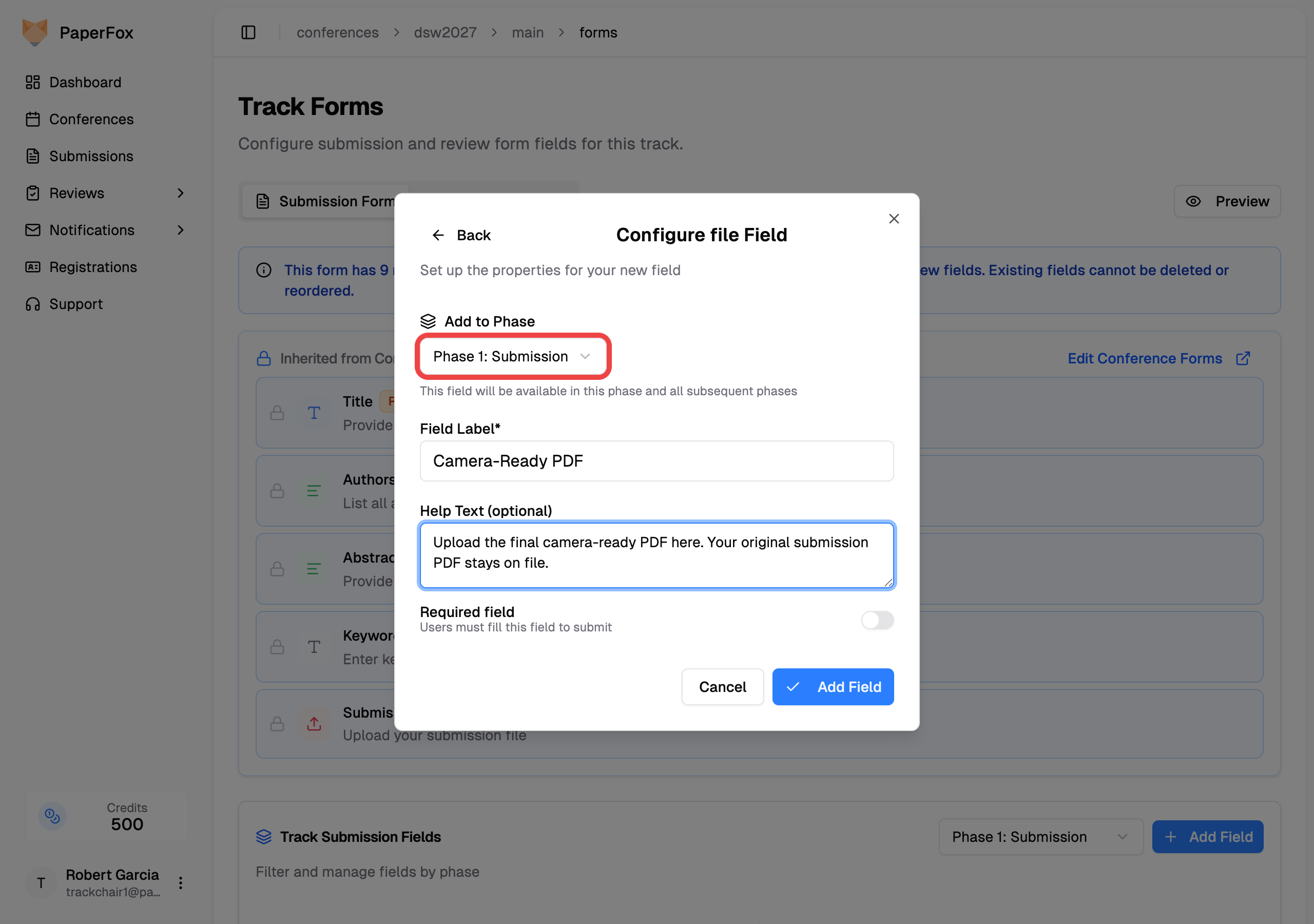The height and width of the screenshot is (924, 1314).
Task: Click the Registrations ID card icon
Action: tap(33, 267)
